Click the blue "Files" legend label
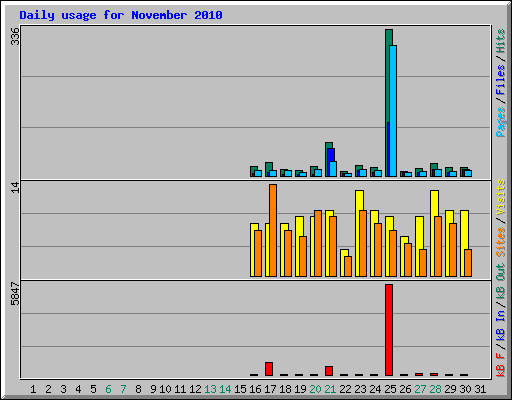The height and width of the screenshot is (400, 512). point(501,80)
